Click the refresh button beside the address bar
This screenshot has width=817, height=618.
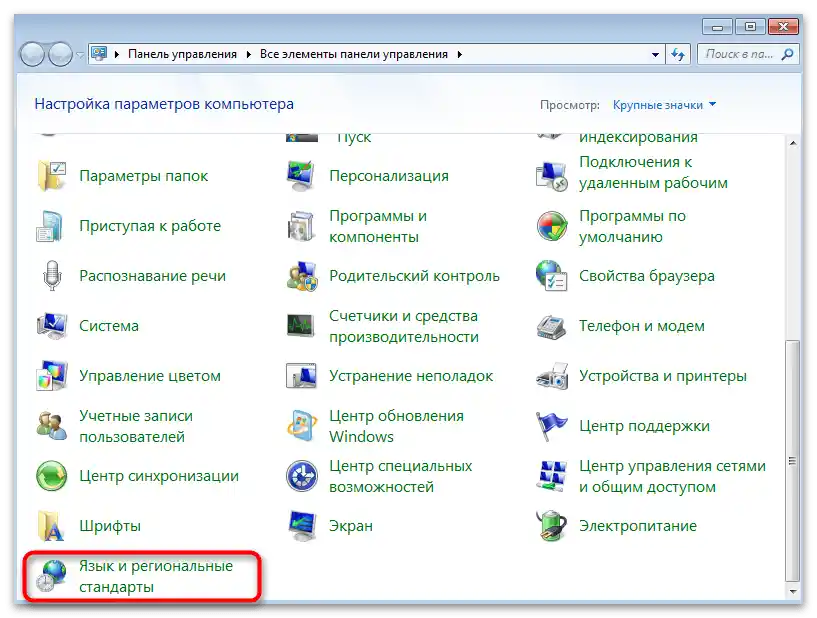pyautogui.click(x=678, y=54)
